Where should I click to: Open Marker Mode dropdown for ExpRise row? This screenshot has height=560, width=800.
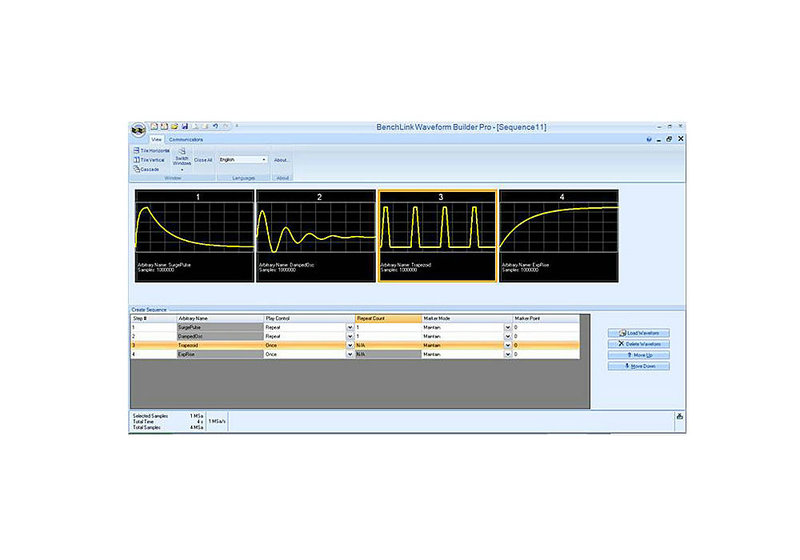click(x=508, y=354)
